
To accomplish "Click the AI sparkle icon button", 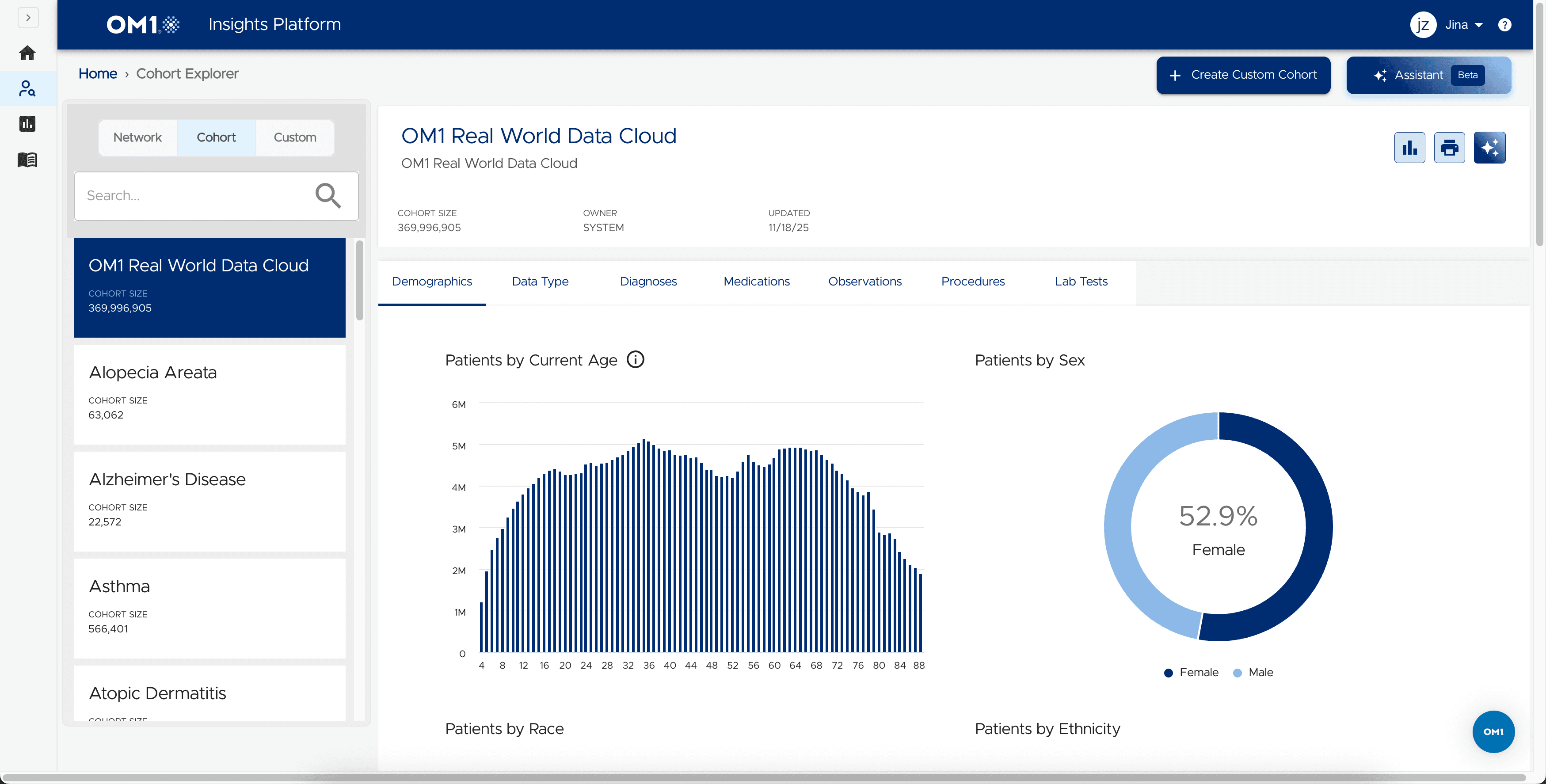I will 1489,148.
